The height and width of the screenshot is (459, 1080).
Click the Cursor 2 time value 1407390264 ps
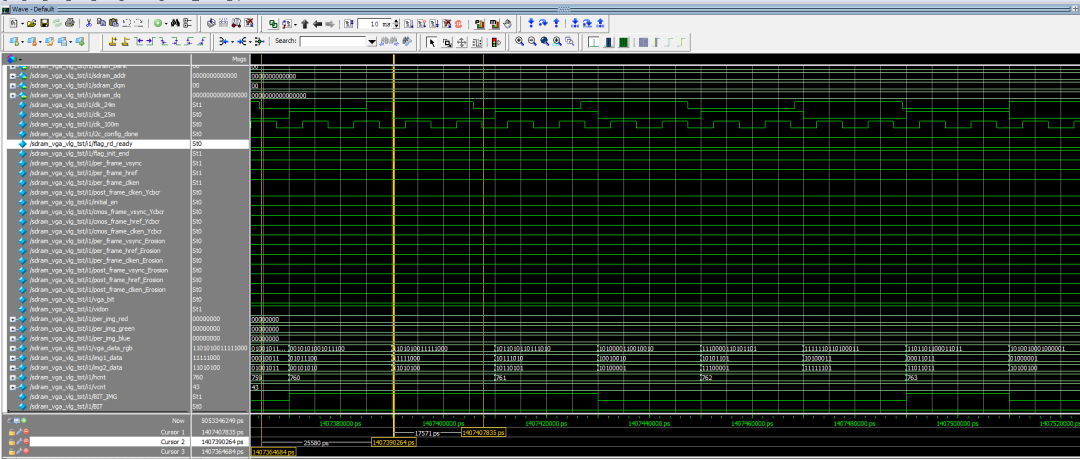(224, 441)
